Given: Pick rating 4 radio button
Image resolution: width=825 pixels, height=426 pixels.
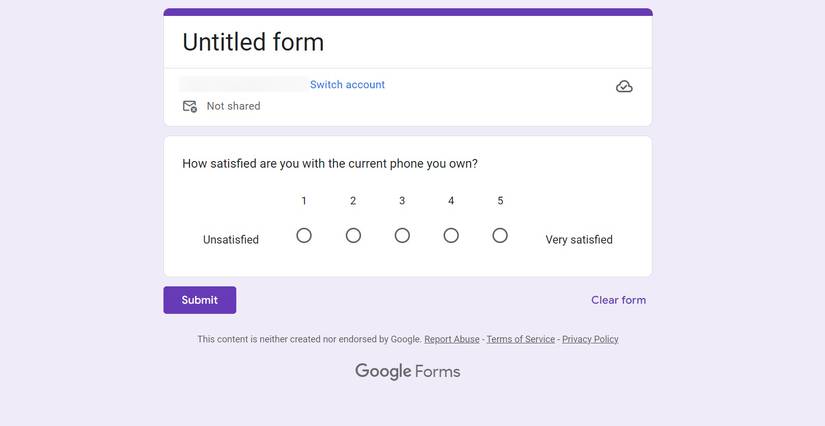Looking at the screenshot, I should point(451,236).
